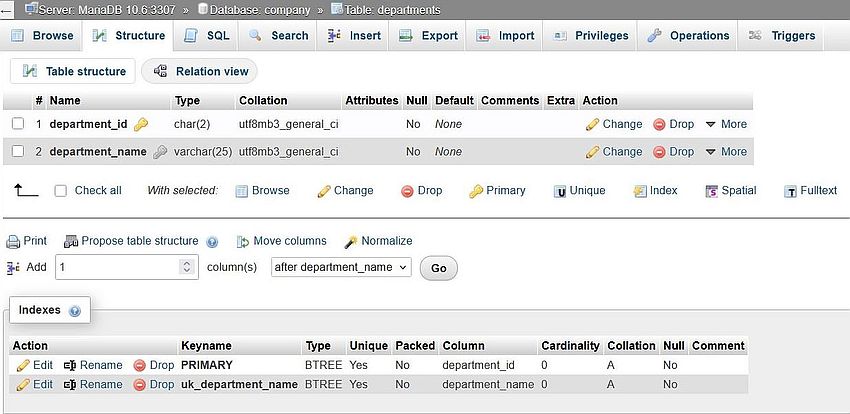Click Unique icon in With selected
850x414 pixels.
pos(560,191)
